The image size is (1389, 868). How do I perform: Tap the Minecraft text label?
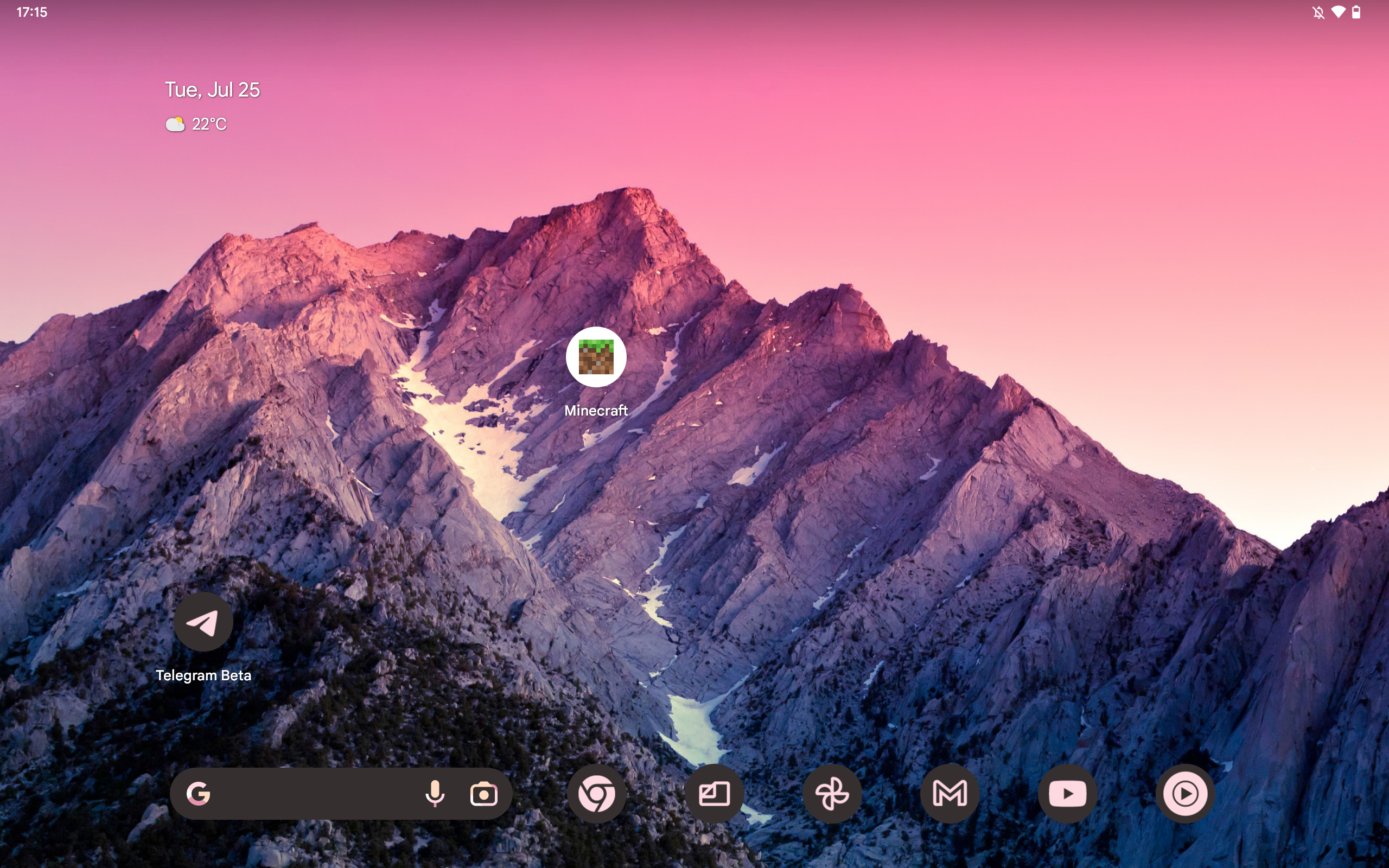pyautogui.click(x=596, y=411)
